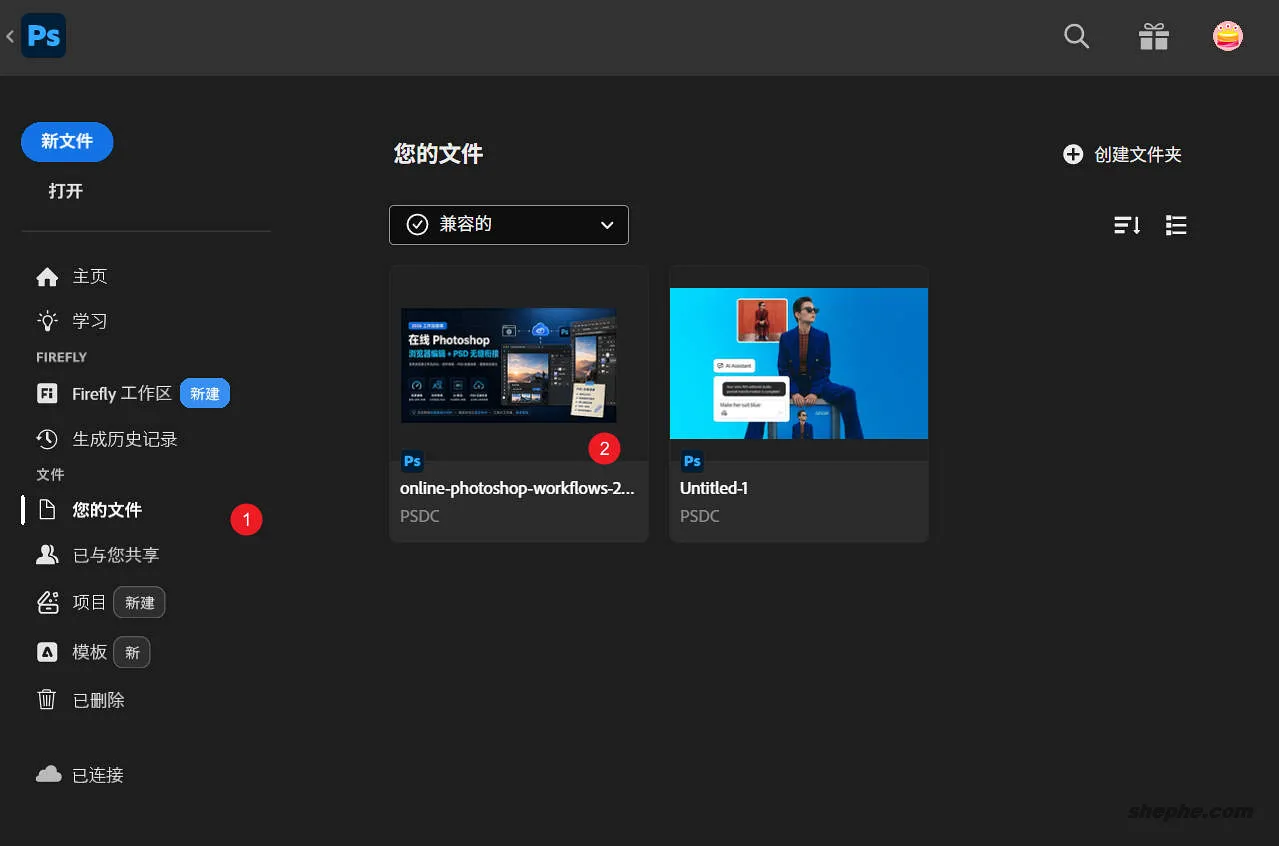The height and width of the screenshot is (846, 1279).
Task: Select 您的文件 in sidebar
Action: [107, 510]
